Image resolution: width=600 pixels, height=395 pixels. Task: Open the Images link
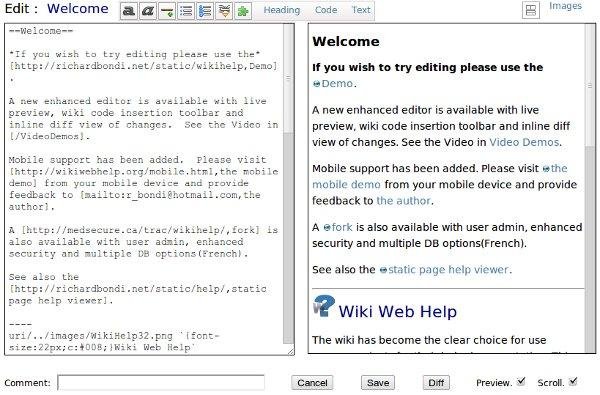click(565, 6)
